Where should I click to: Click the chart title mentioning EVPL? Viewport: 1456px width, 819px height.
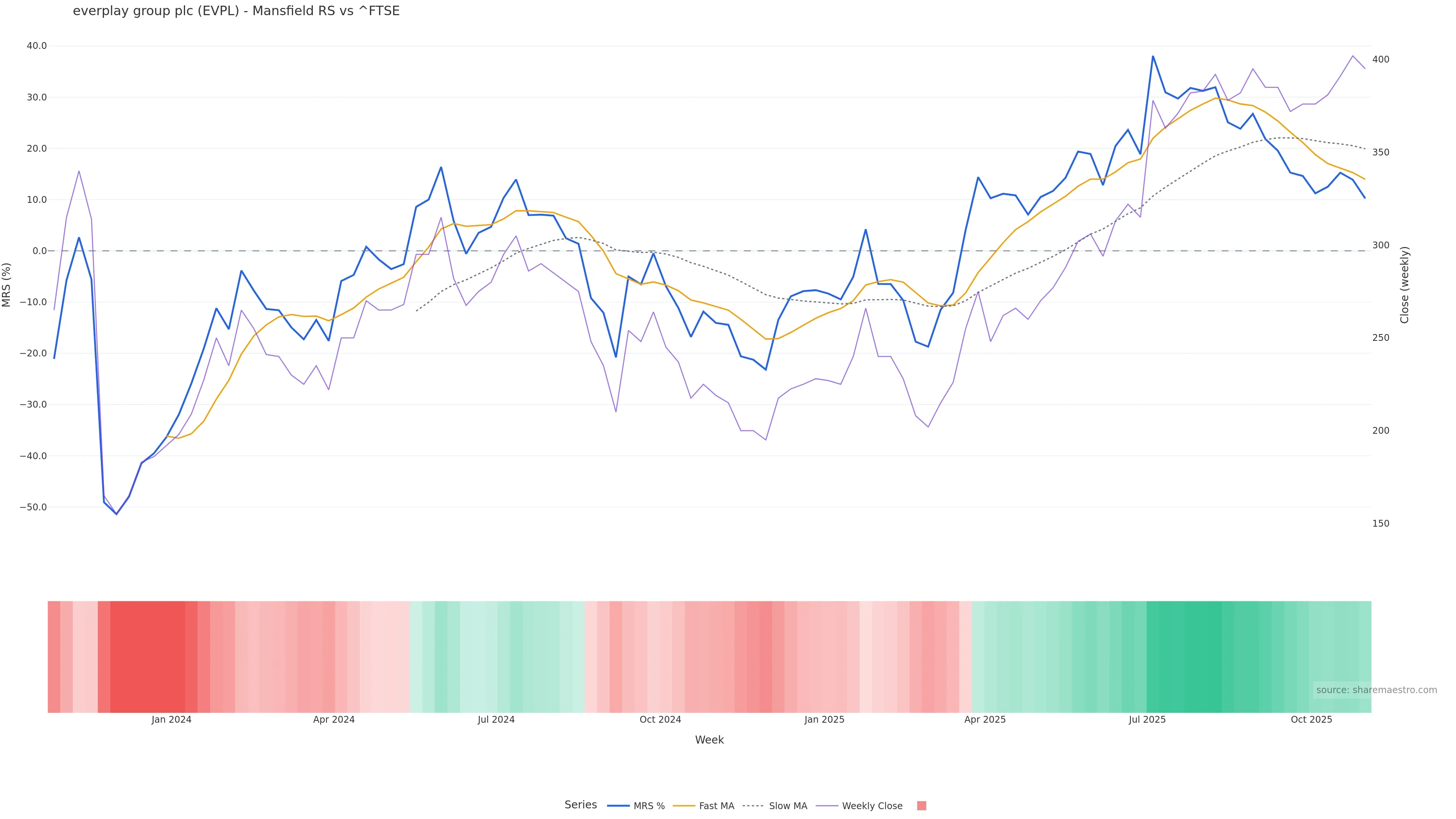tap(236, 11)
